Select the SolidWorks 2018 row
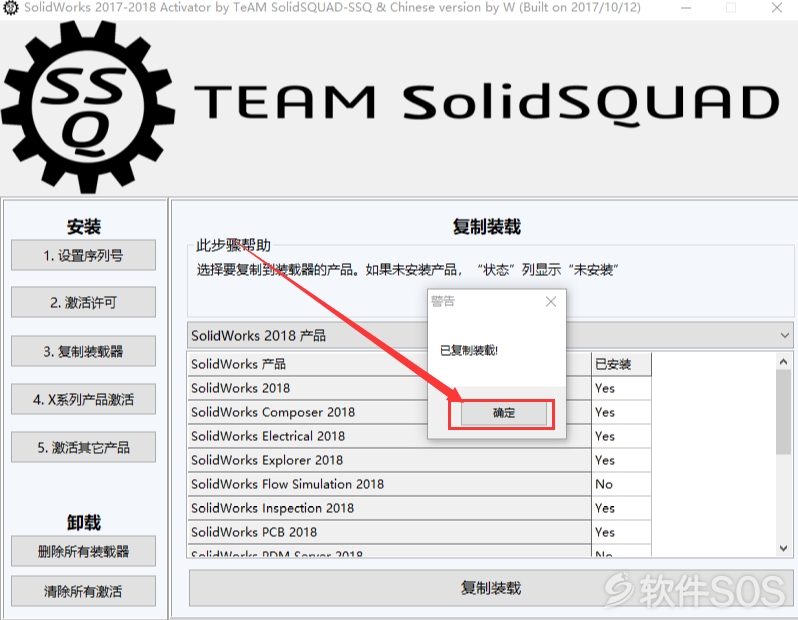Screen dimensions: 798x620 [x=389, y=388]
